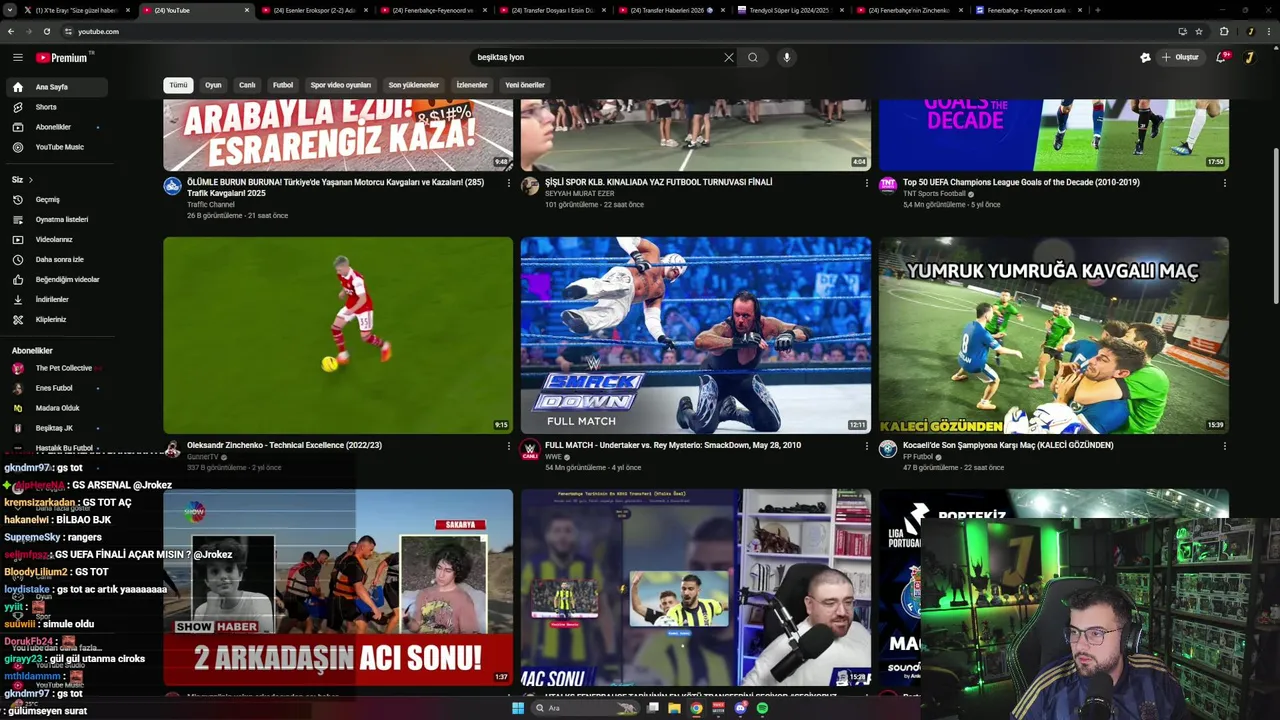Open more options for Şişli Spor turnuva video
This screenshot has height=720, width=1280.
(866, 183)
